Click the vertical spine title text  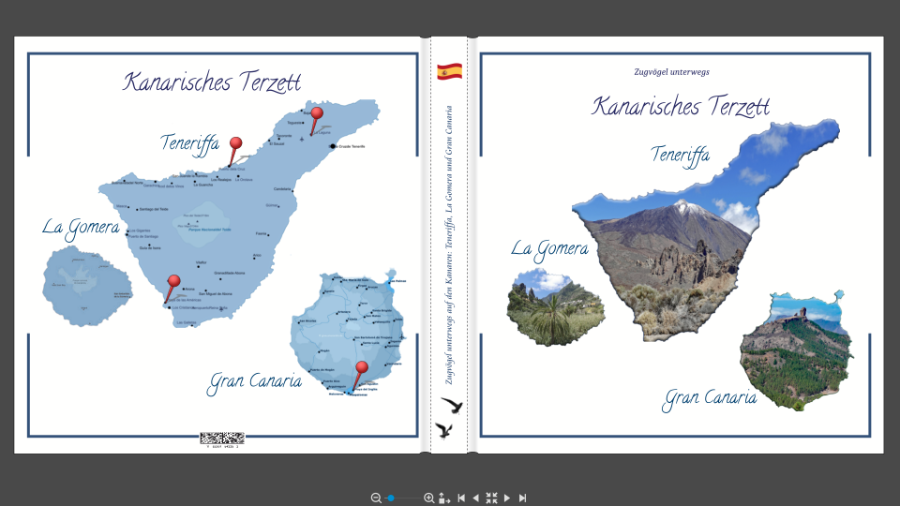click(x=449, y=245)
